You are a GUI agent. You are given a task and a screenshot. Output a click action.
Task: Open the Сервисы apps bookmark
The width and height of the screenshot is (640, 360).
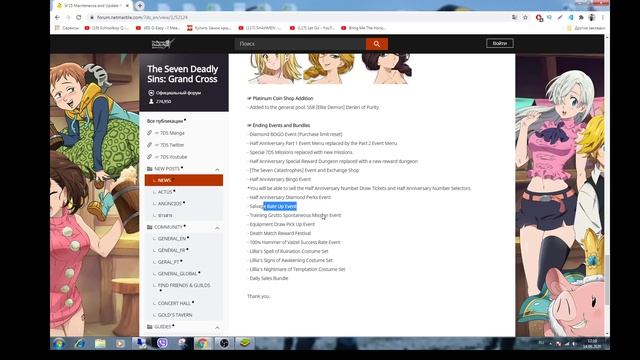tap(67, 28)
